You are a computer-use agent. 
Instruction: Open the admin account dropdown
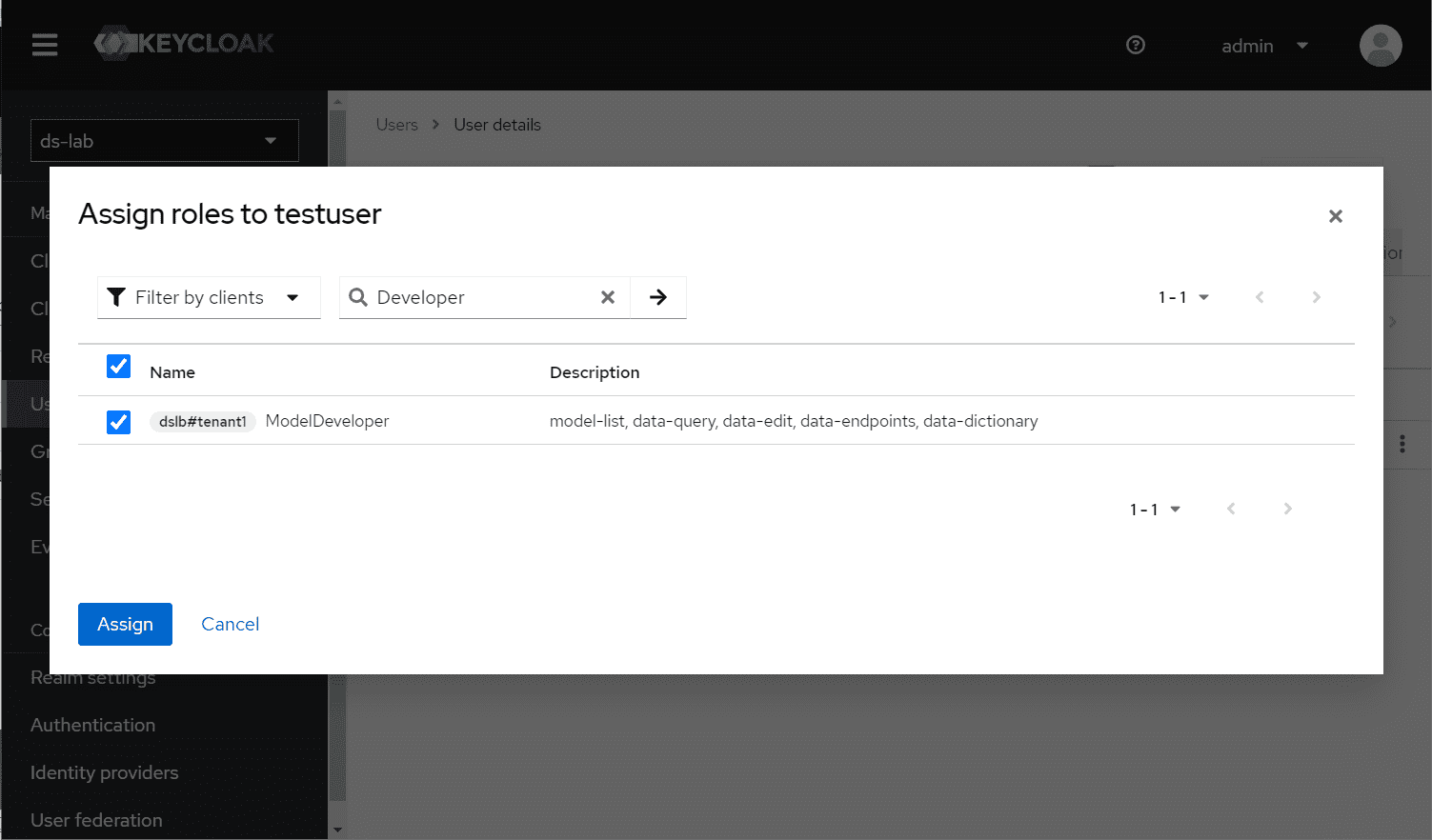pyautogui.click(x=1264, y=46)
